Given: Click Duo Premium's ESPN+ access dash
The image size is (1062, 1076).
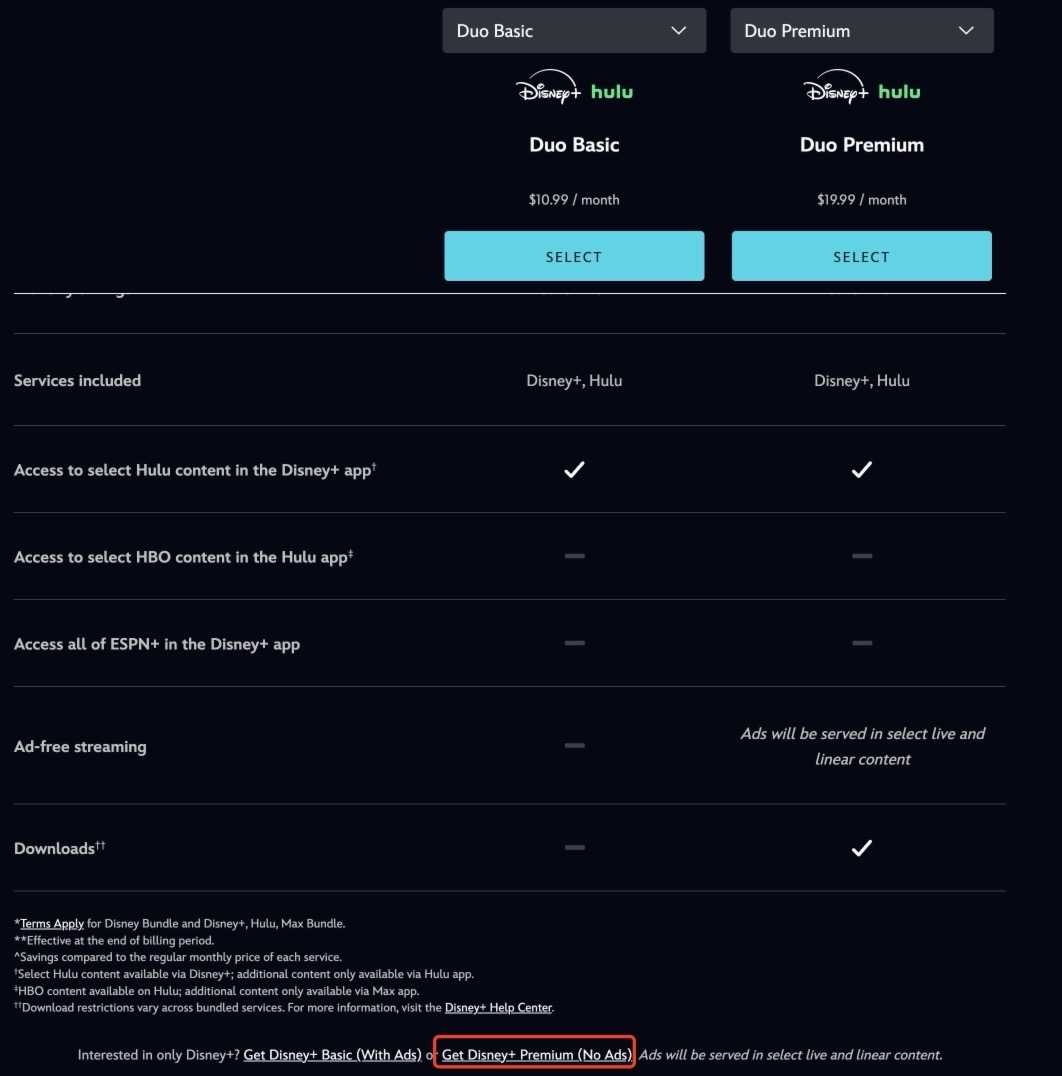Looking at the screenshot, I should pos(861,643).
